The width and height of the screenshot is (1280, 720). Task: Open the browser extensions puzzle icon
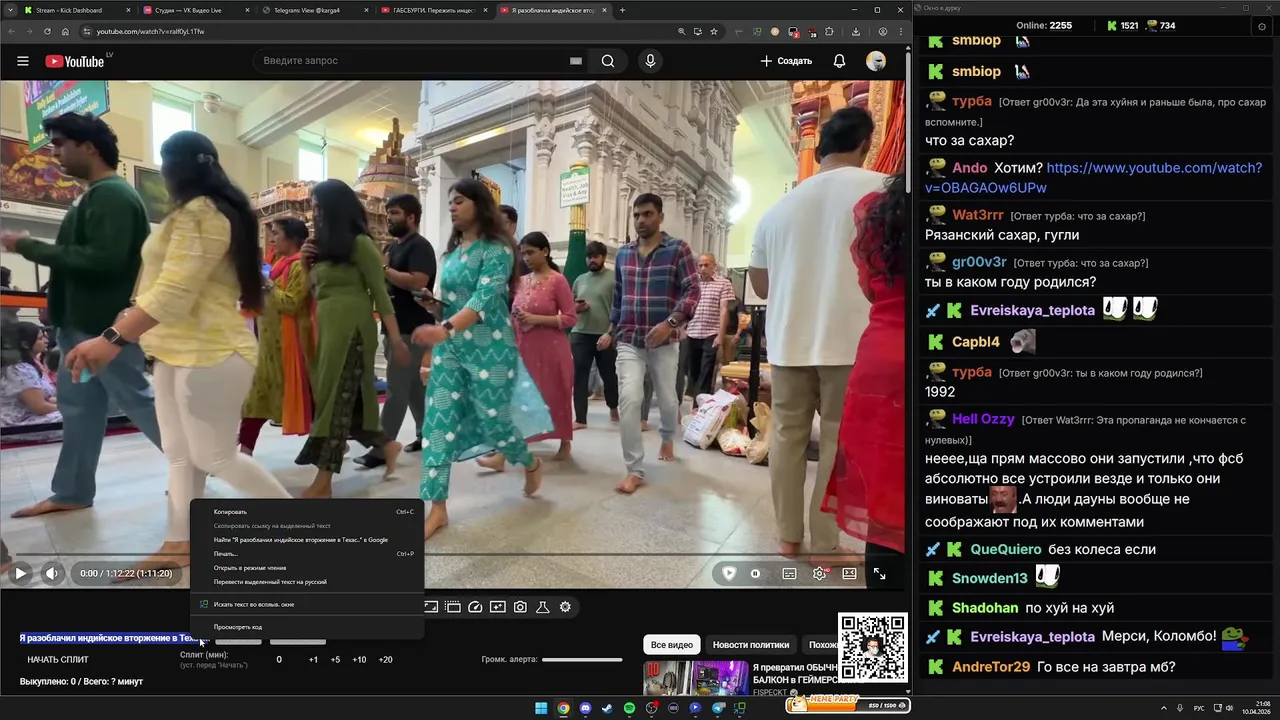pyautogui.click(x=829, y=32)
